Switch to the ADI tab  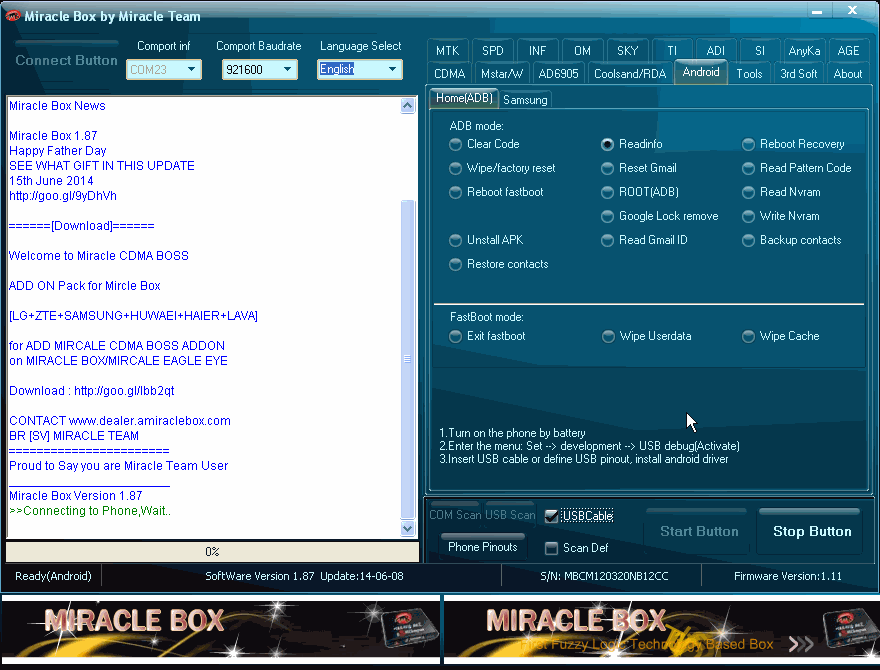716,51
